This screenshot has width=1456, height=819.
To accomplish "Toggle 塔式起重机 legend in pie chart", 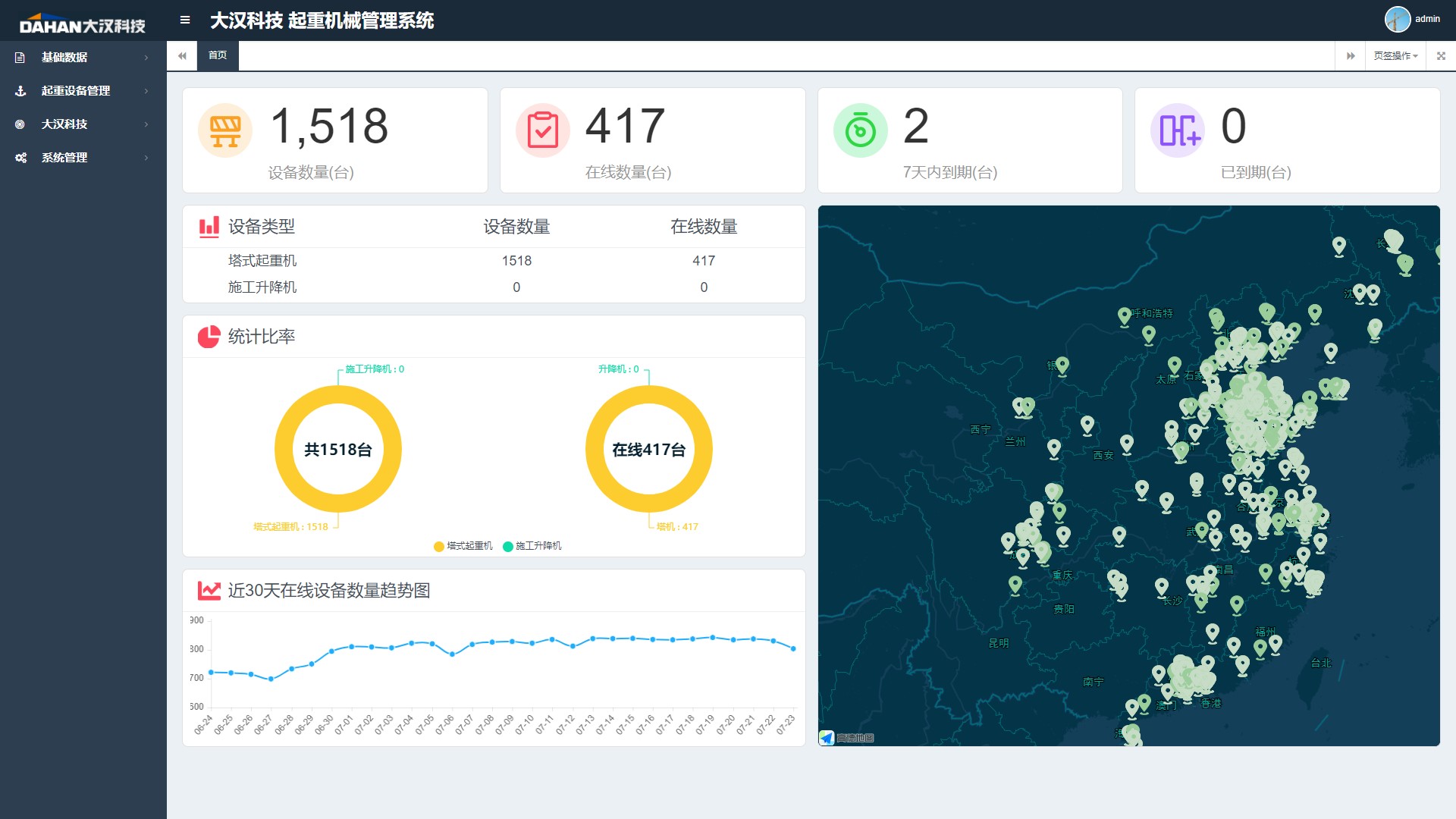I will 463,546.
